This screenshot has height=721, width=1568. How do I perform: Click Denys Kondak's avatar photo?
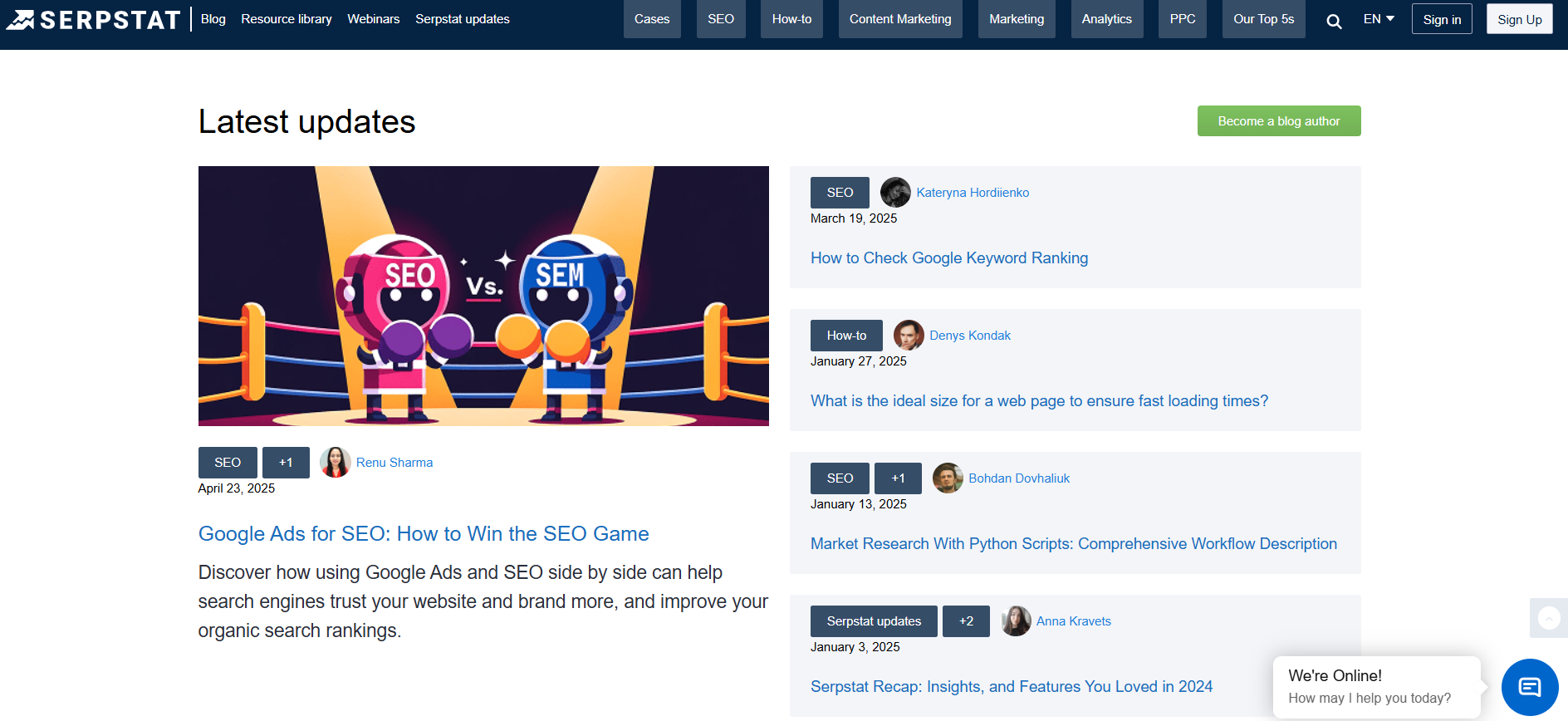(x=909, y=336)
